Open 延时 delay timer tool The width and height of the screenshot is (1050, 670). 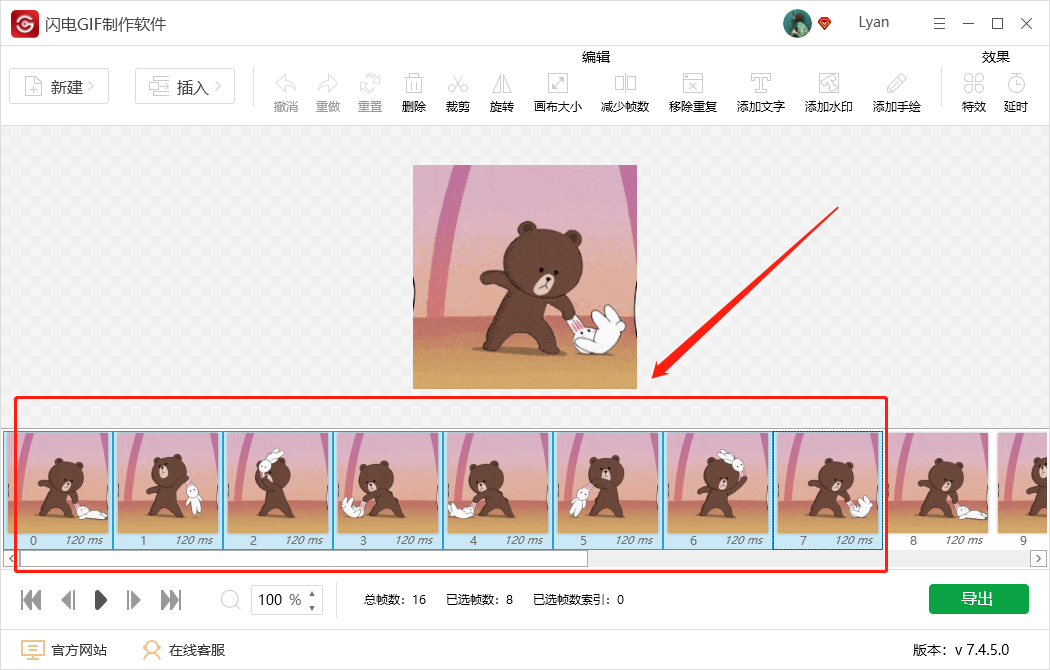coord(1016,92)
